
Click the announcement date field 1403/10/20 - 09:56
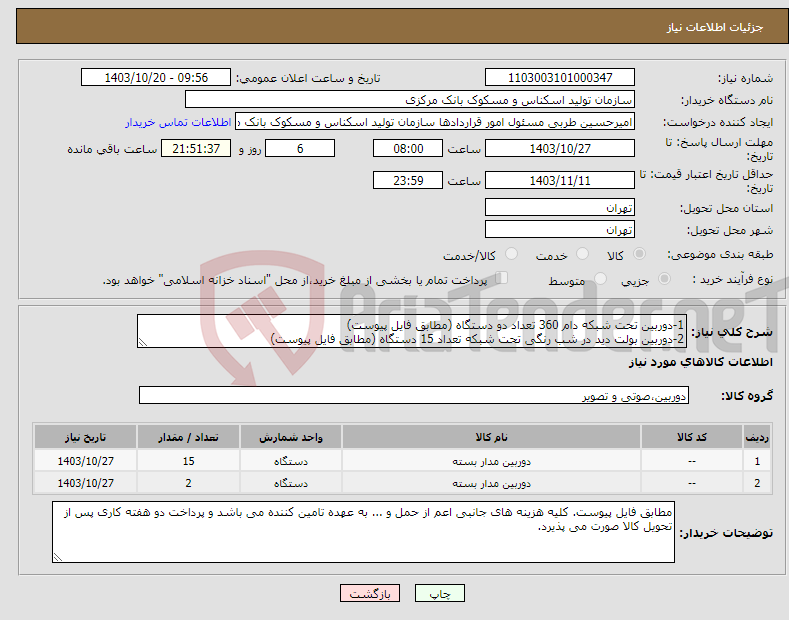click(155, 78)
